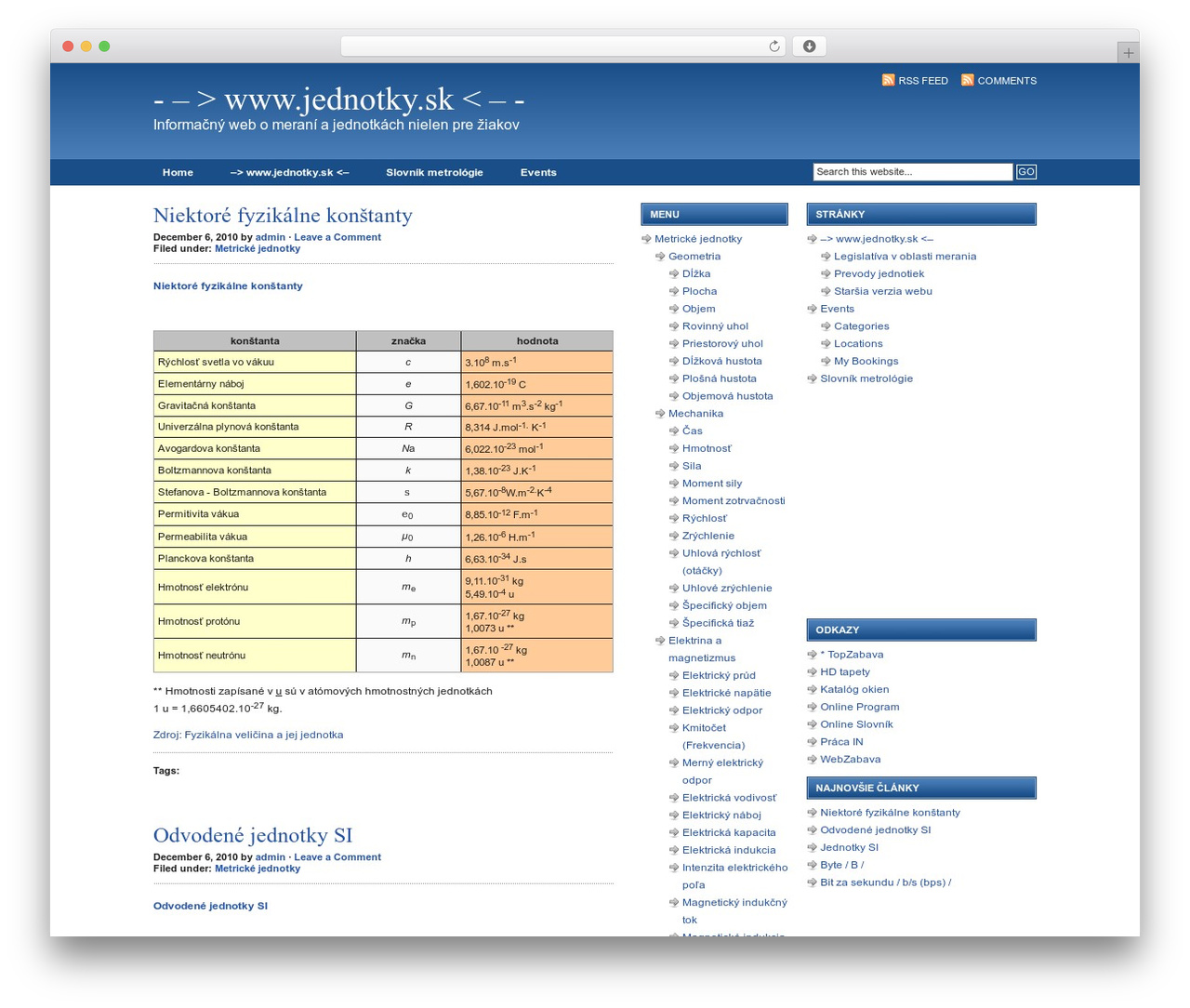
Task: Click the arrow bullet beside Mechanika
Action: [x=660, y=414]
